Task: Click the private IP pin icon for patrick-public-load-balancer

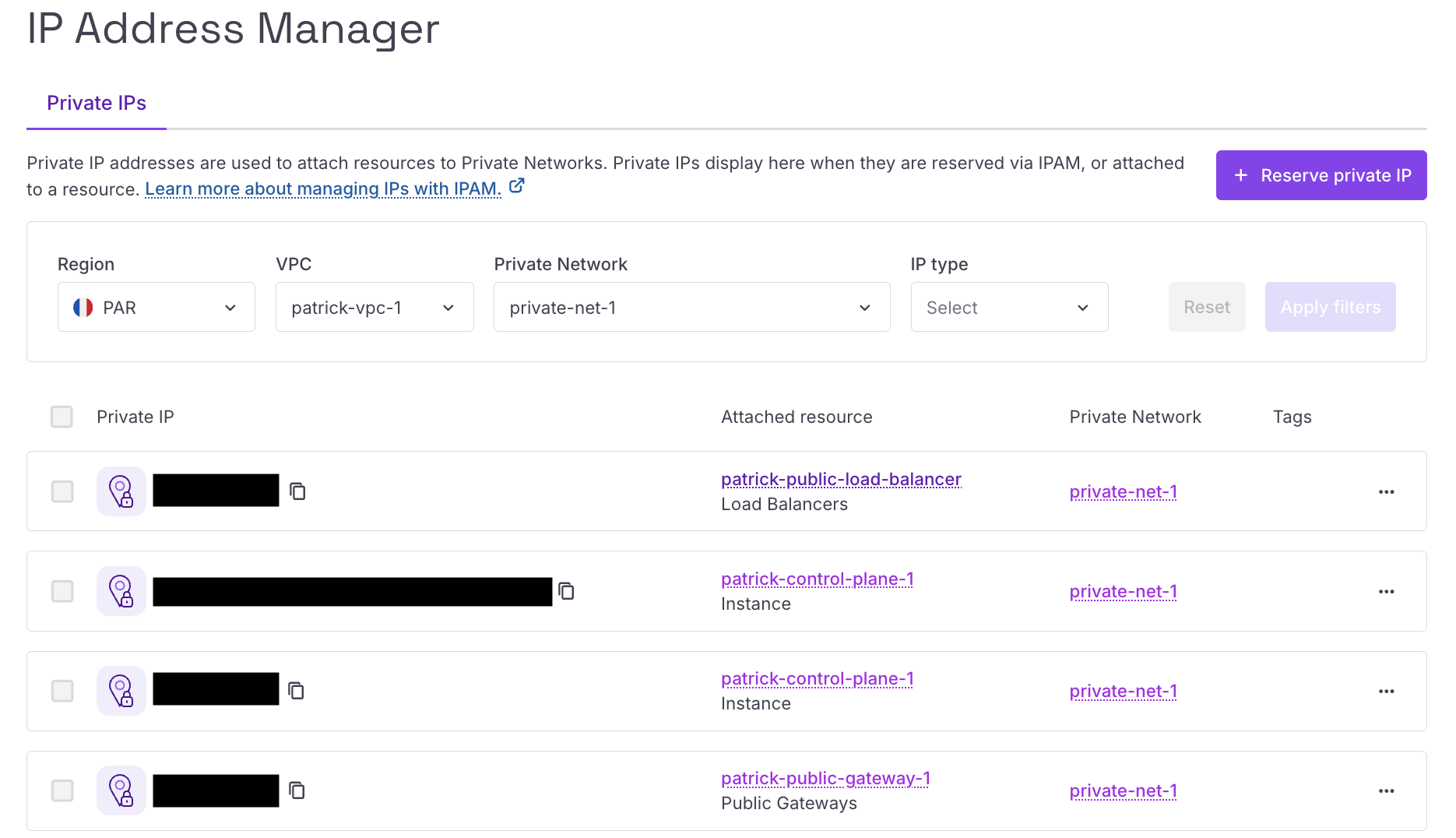Action: point(121,491)
